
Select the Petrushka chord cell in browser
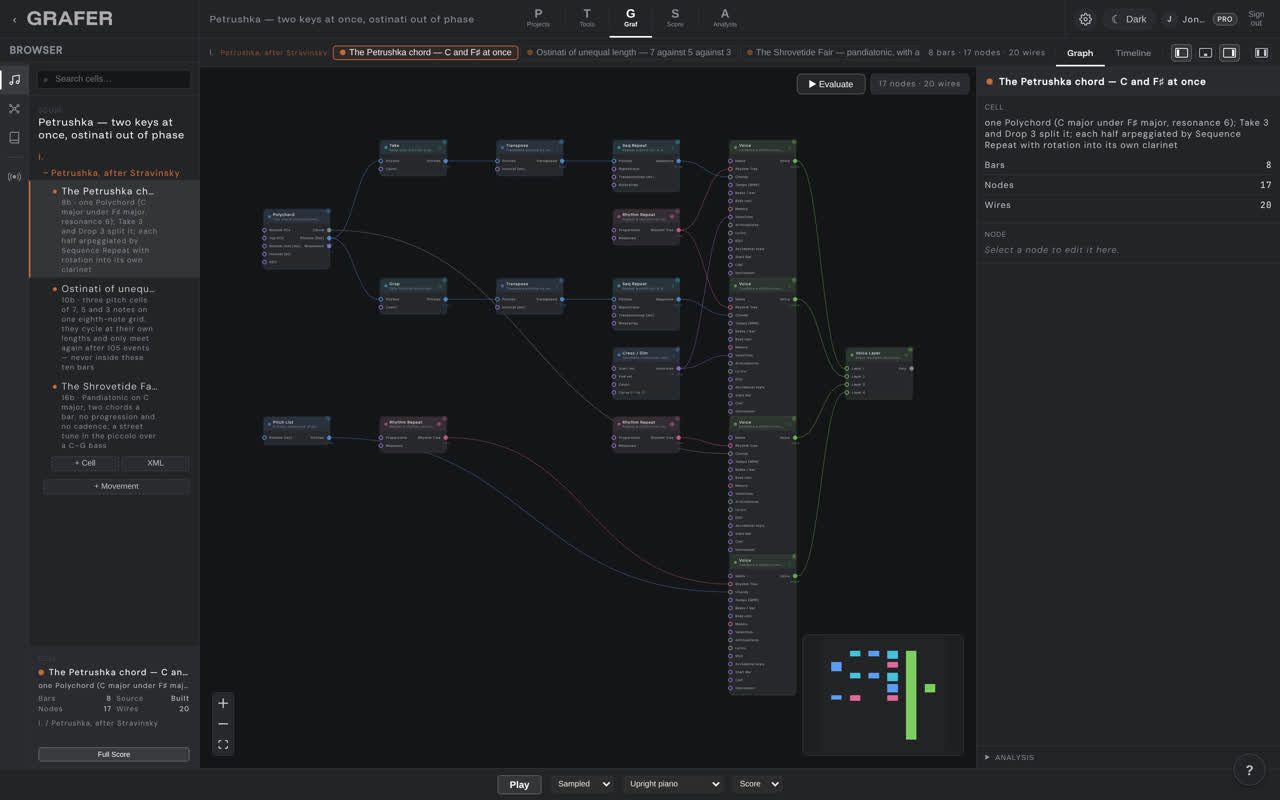(113, 230)
